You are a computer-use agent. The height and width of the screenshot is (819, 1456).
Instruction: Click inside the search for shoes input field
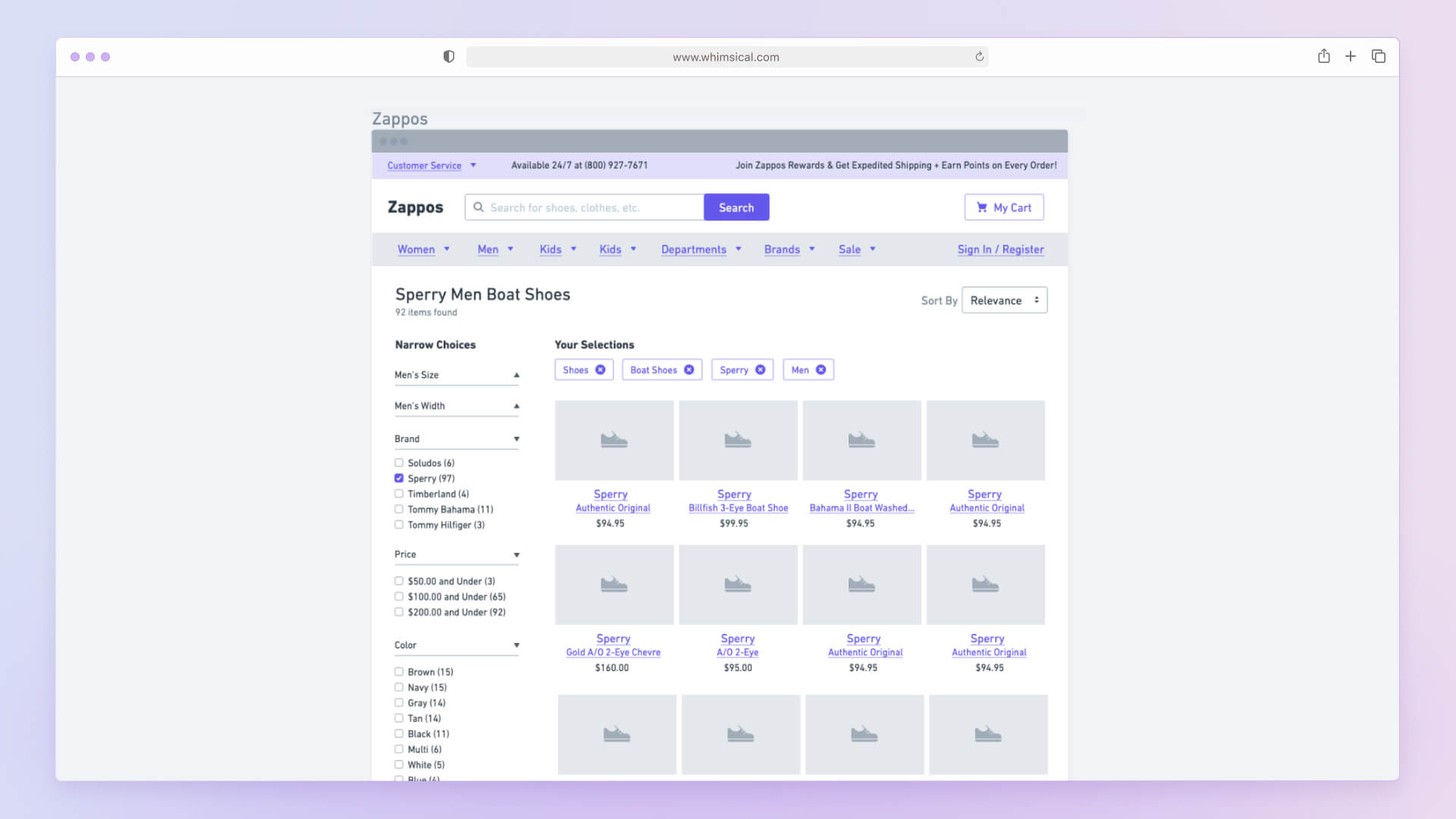pos(591,207)
